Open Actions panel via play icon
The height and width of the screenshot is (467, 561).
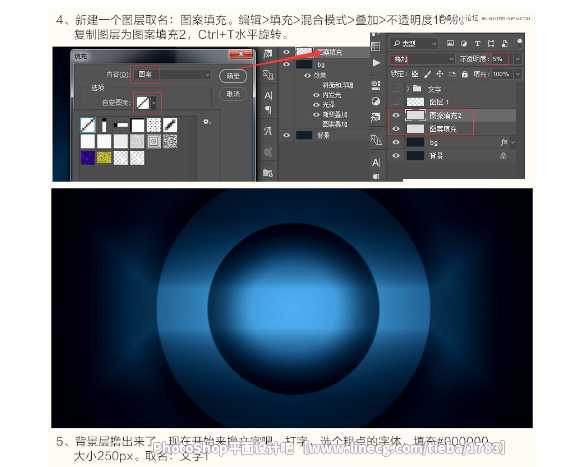(x=376, y=63)
